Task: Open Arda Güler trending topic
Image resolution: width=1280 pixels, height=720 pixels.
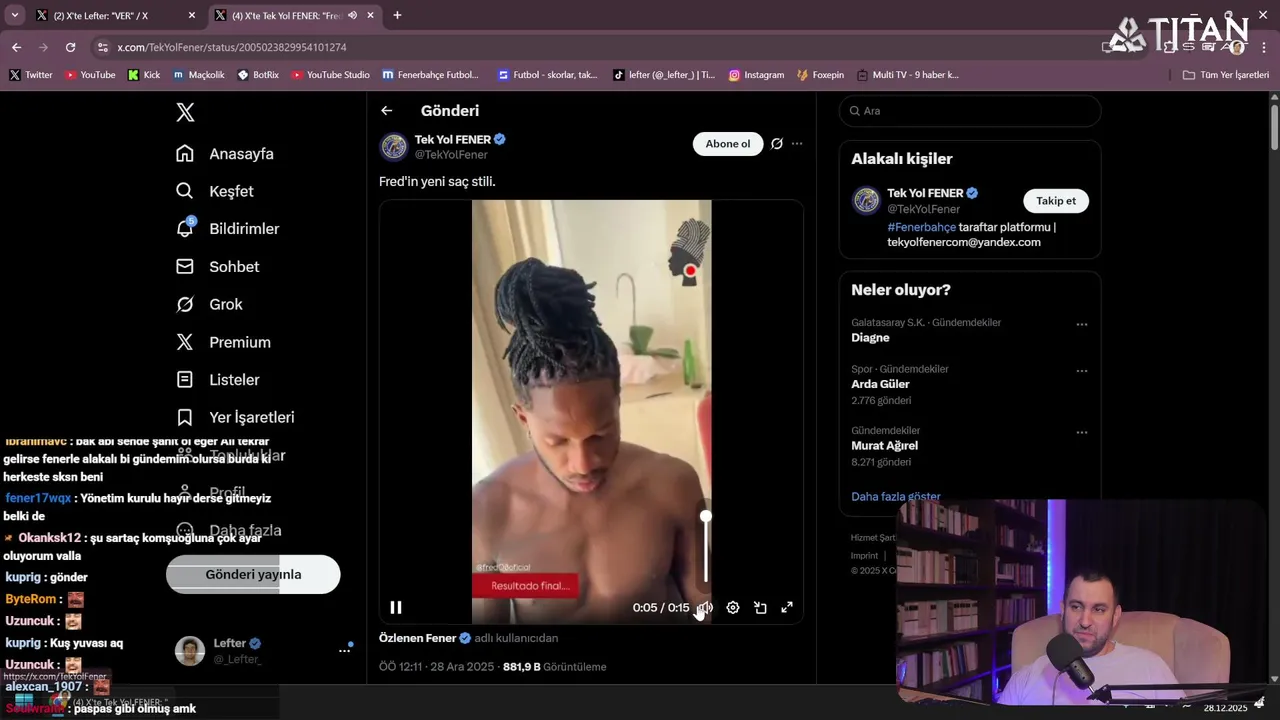Action: tap(880, 384)
